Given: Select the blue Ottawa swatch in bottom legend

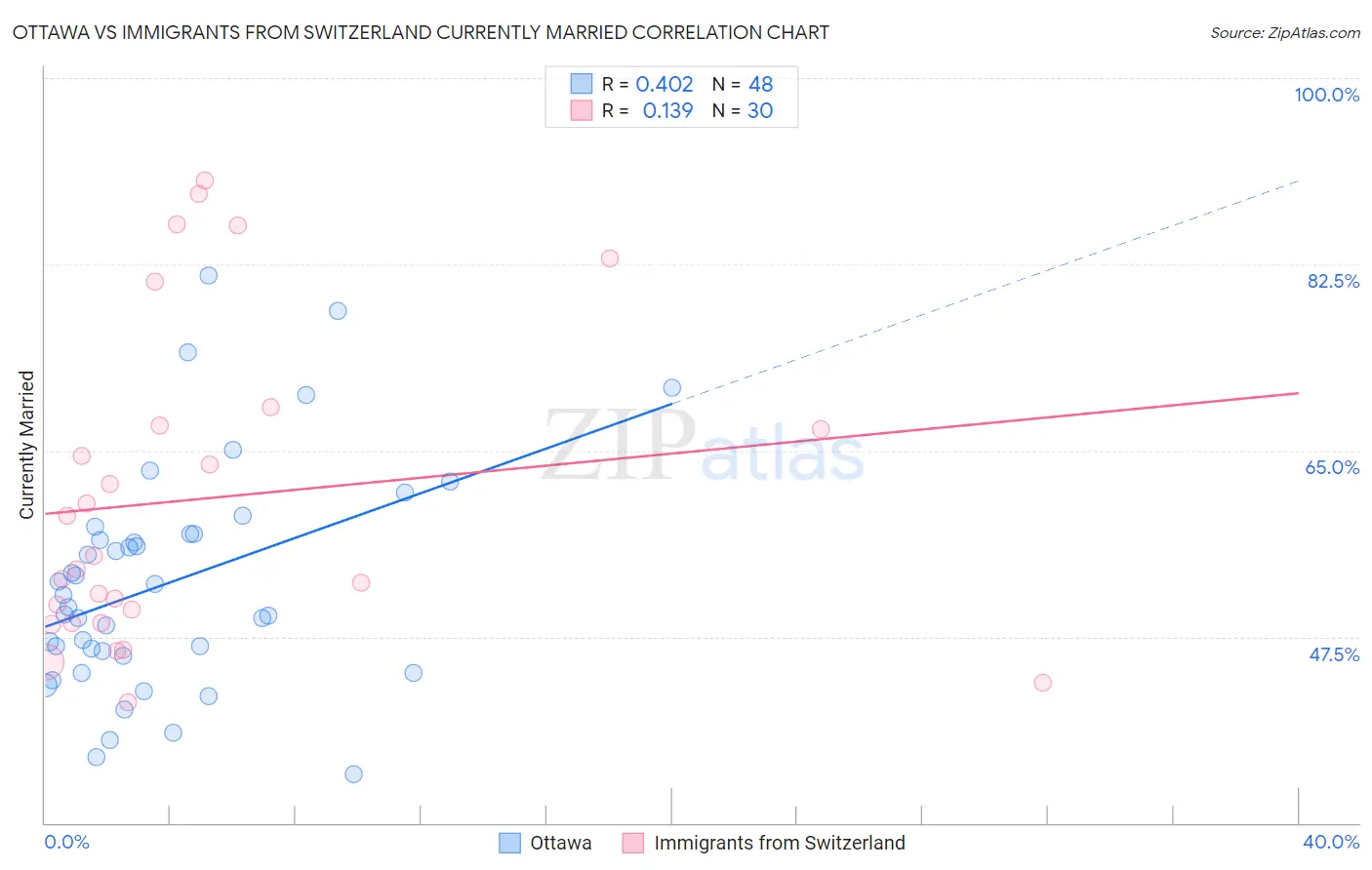Looking at the screenshot, I should click(509, 843).
